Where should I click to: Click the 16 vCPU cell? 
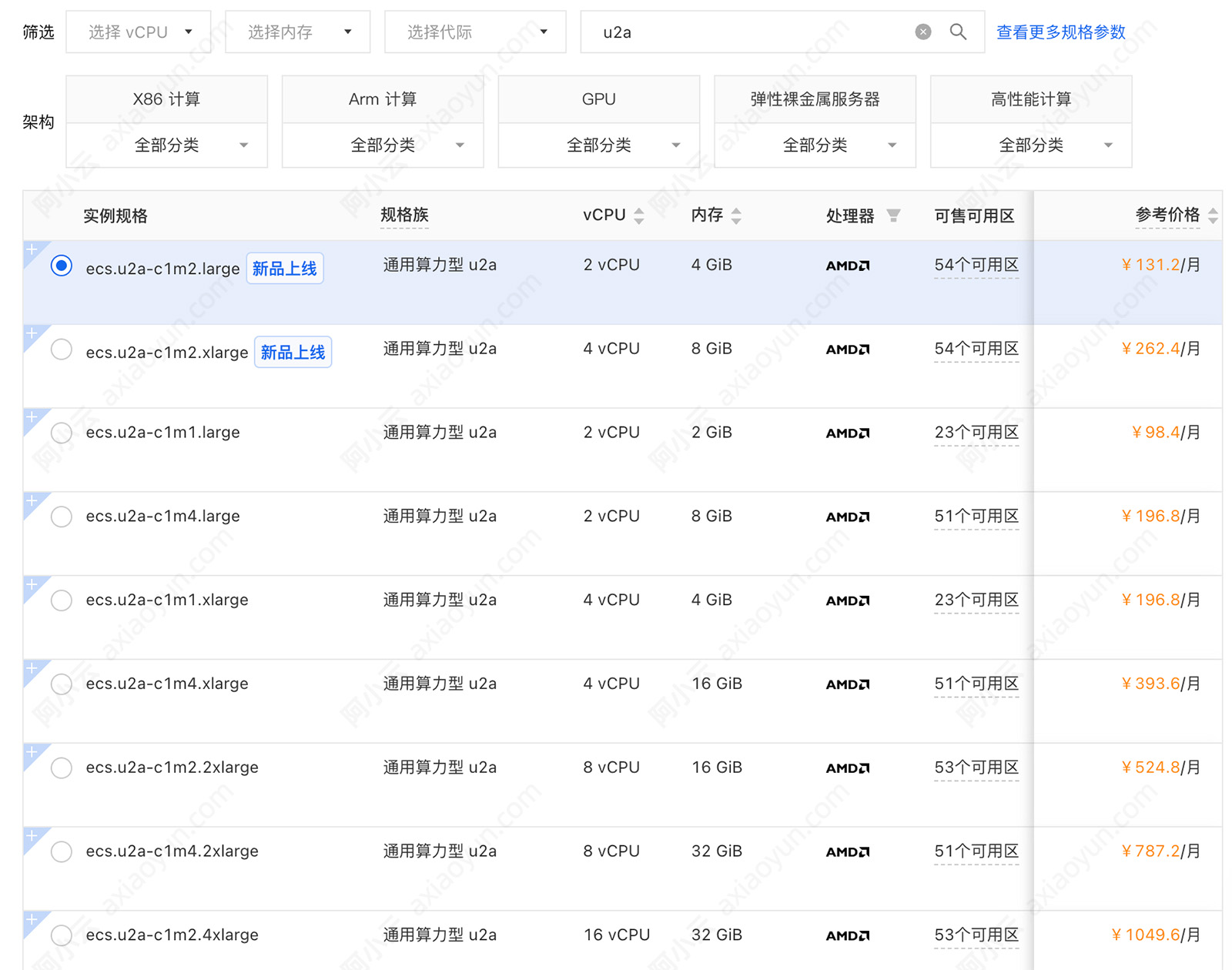pos(617,935)
